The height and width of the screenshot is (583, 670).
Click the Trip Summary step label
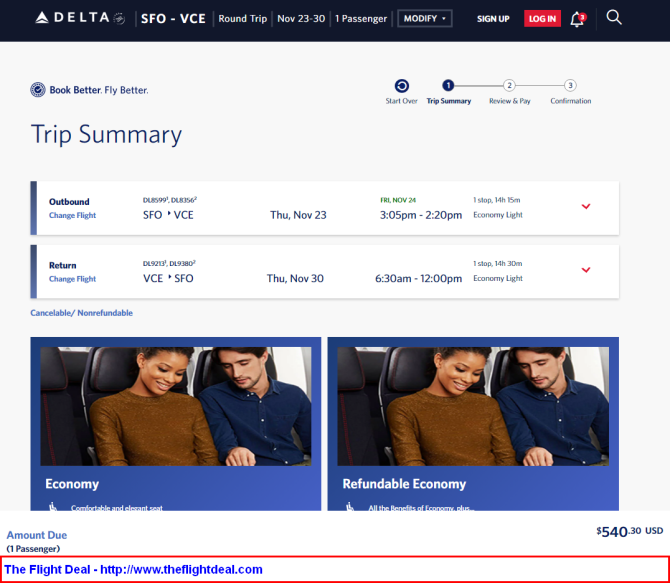click(449, 101)
